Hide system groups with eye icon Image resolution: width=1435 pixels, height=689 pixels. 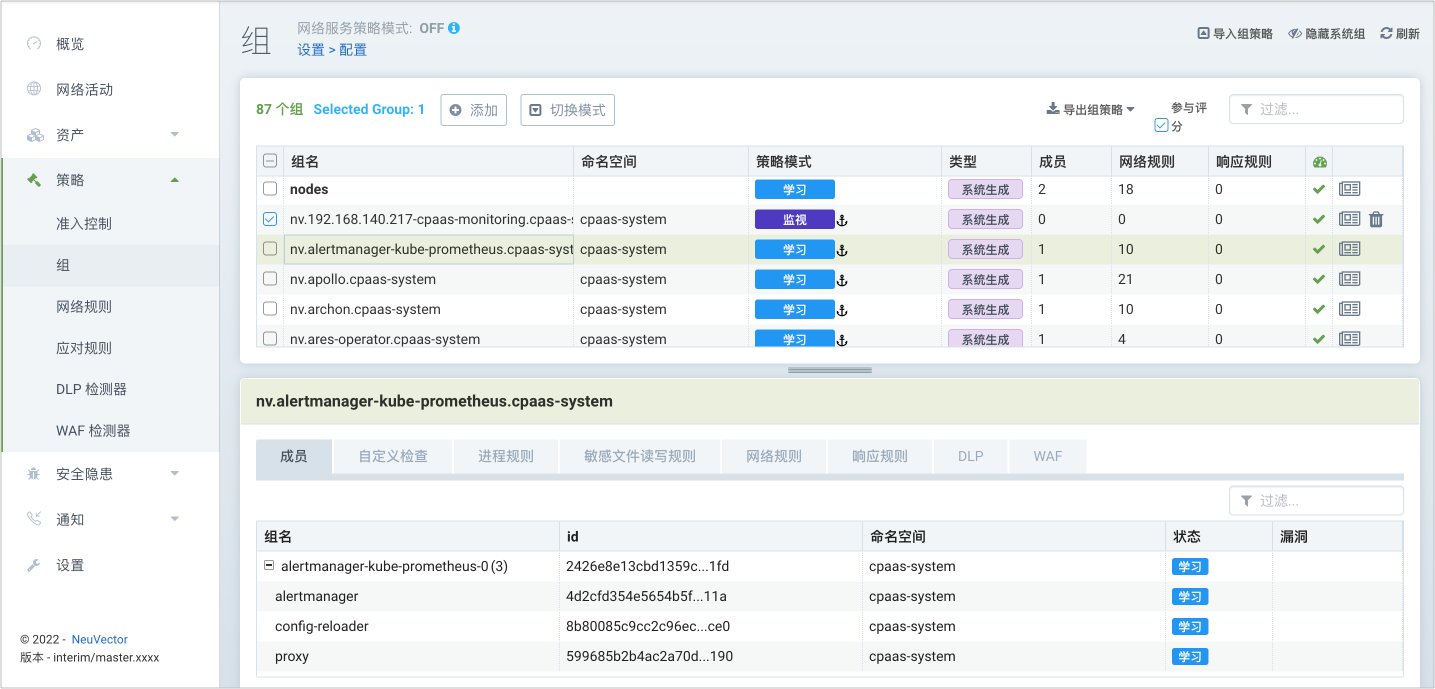(x=1294, y=33)
